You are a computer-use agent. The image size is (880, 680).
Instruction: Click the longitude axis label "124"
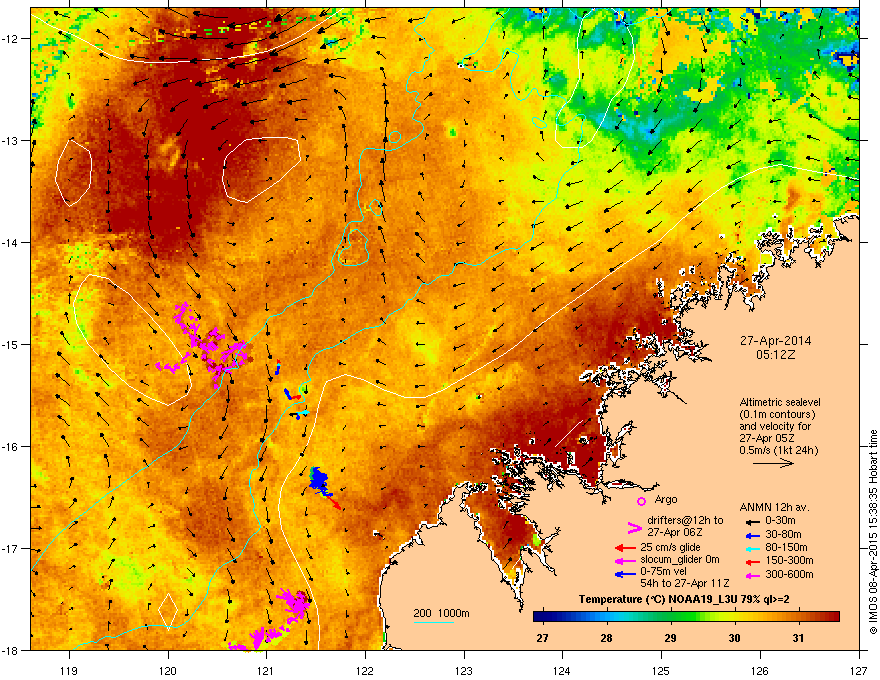(562, 671)
